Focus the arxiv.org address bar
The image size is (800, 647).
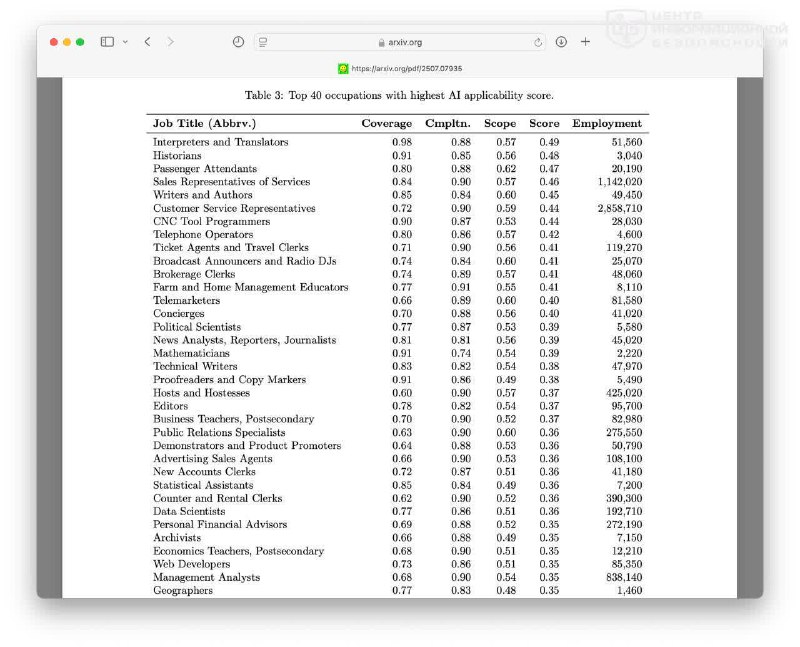(400, 42)
